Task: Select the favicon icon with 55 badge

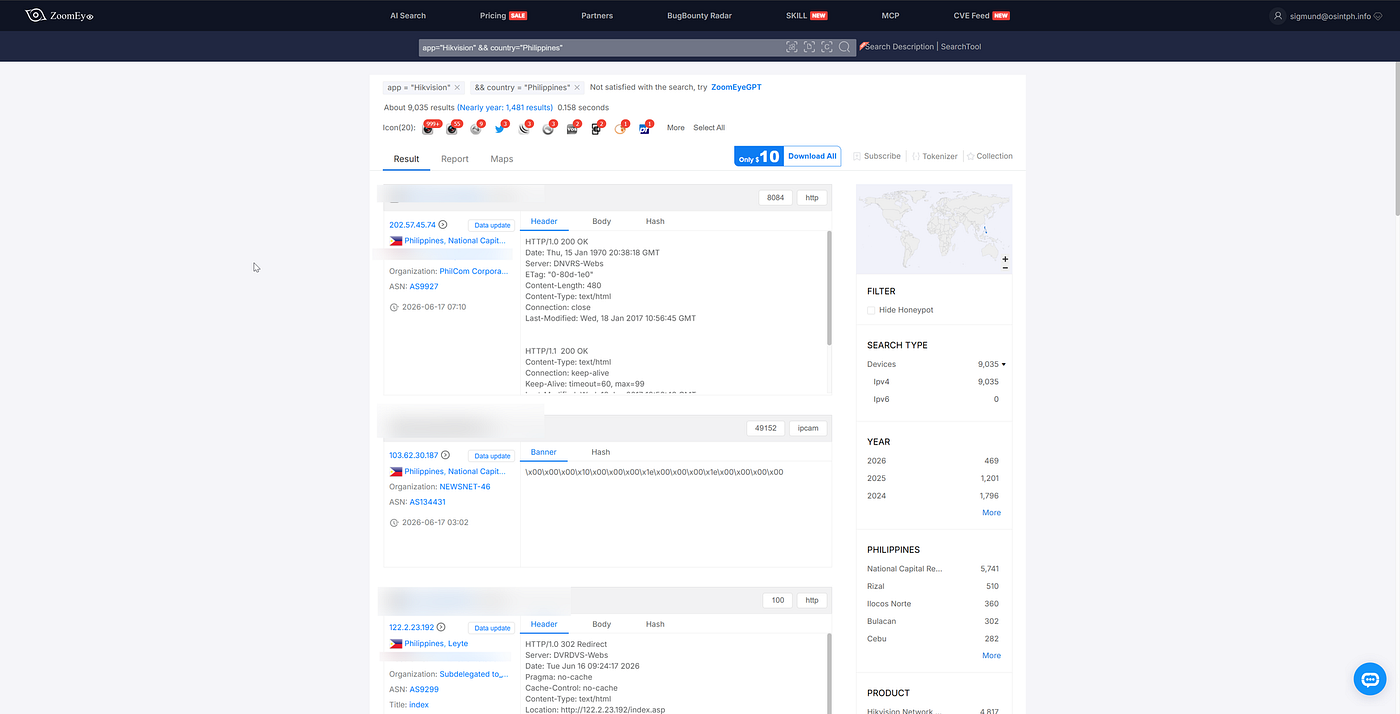Action: tap(452, 129)
